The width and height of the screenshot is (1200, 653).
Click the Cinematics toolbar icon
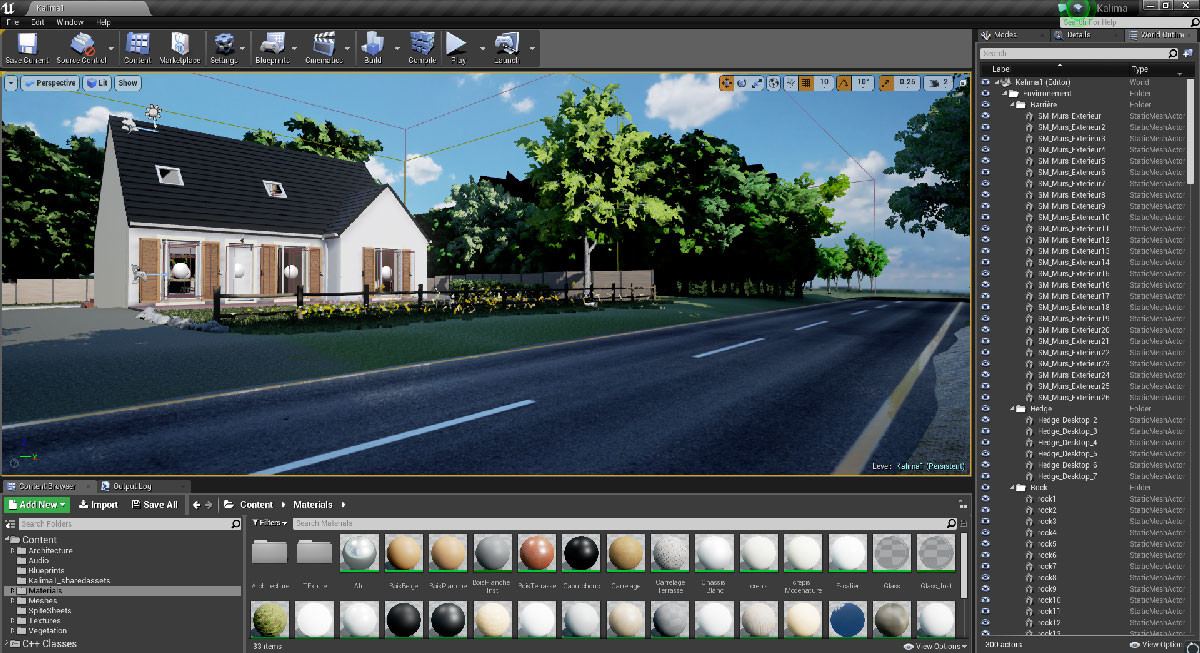(x=322, y=45)
